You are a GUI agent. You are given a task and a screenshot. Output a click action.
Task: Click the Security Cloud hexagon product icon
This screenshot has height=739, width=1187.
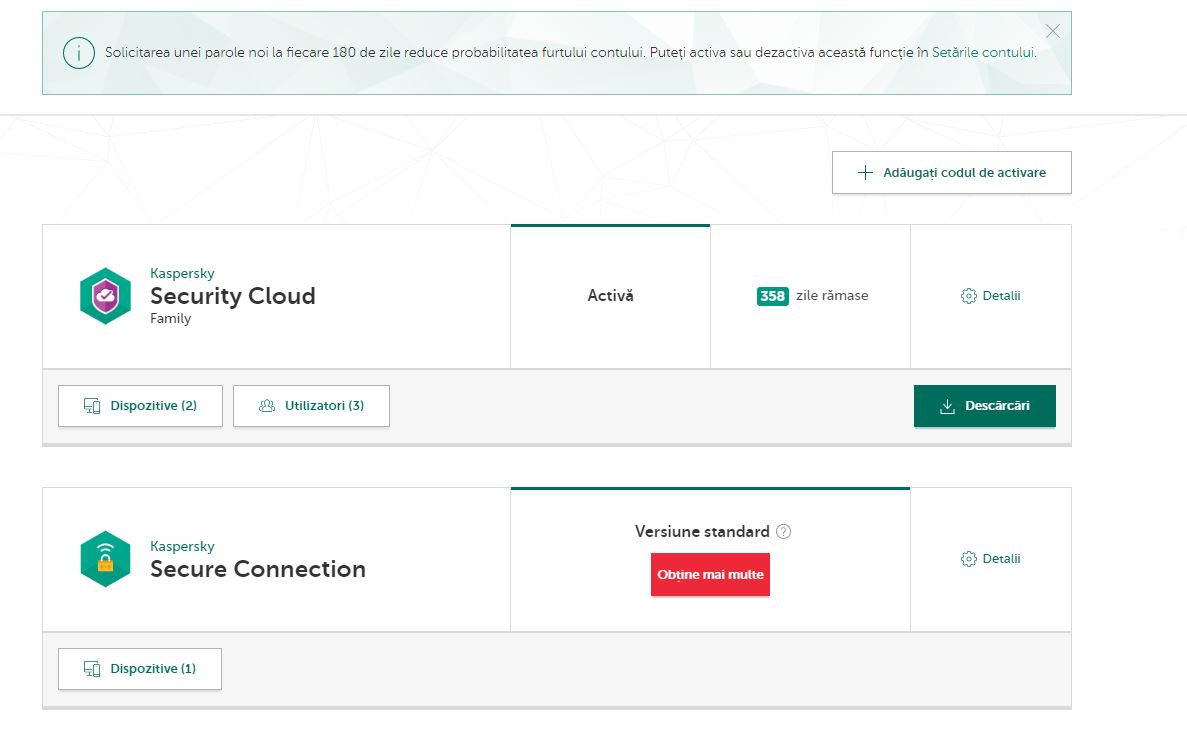coord(105,296)
